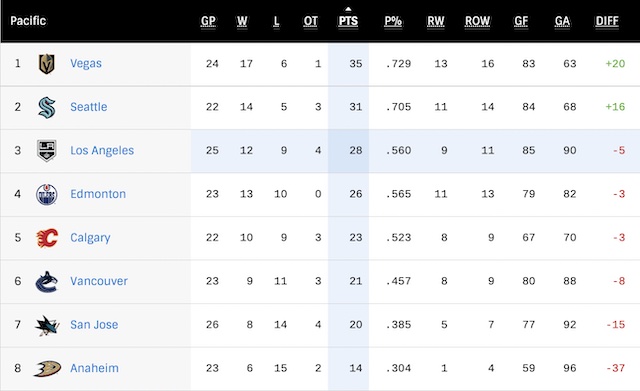Click the Calgary Flames logo
The height and width of the screenshot is (391, 640).
pyautogui.click(x=47, y=238)
